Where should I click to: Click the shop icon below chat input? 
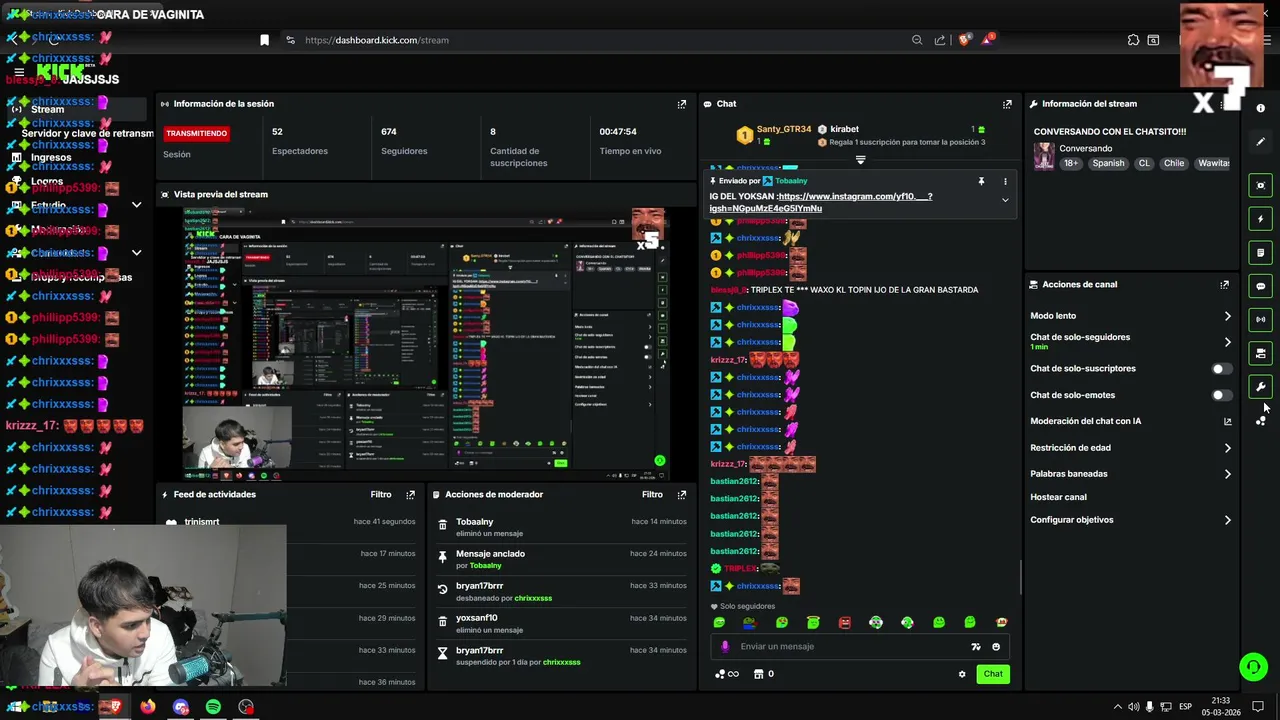click(x=758, y=674)
